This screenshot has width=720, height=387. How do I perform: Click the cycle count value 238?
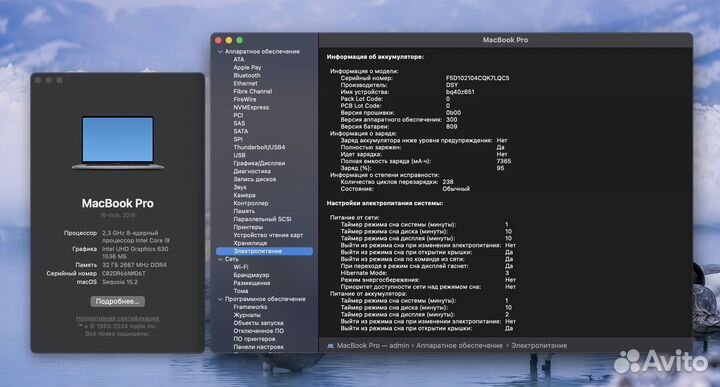point(448,182)
